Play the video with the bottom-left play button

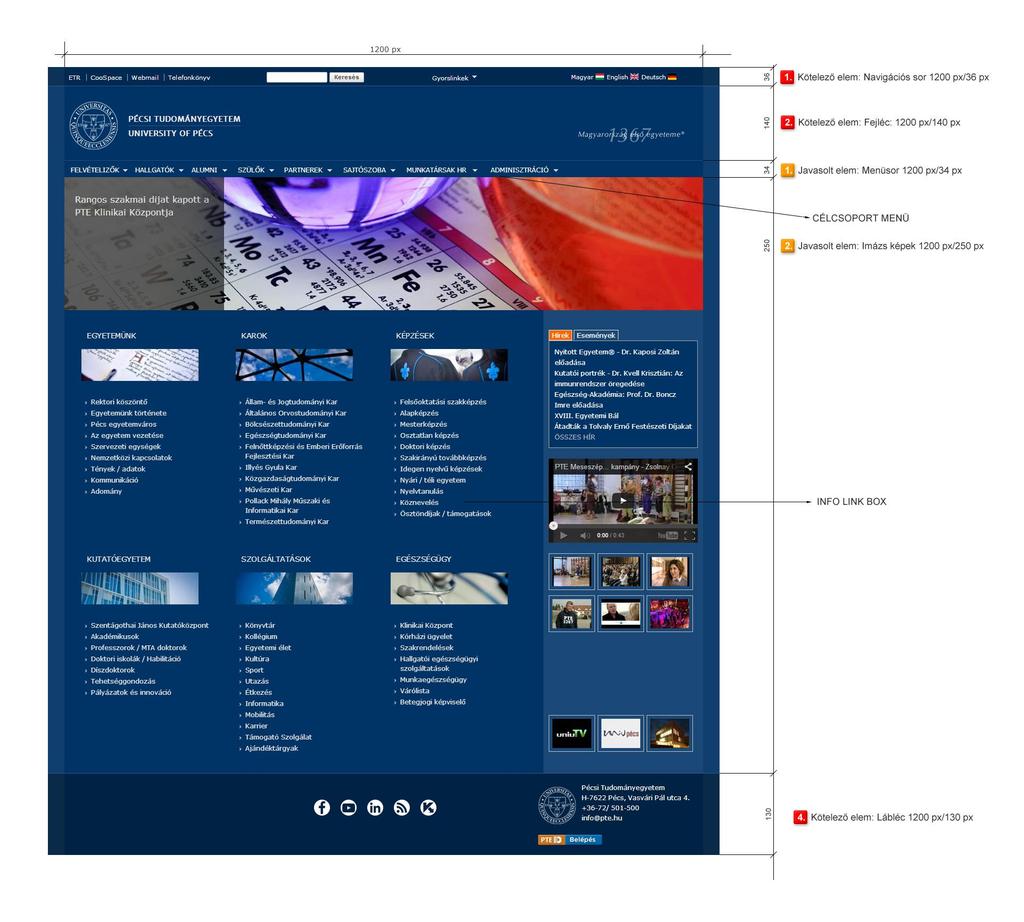tap(563, 535)
